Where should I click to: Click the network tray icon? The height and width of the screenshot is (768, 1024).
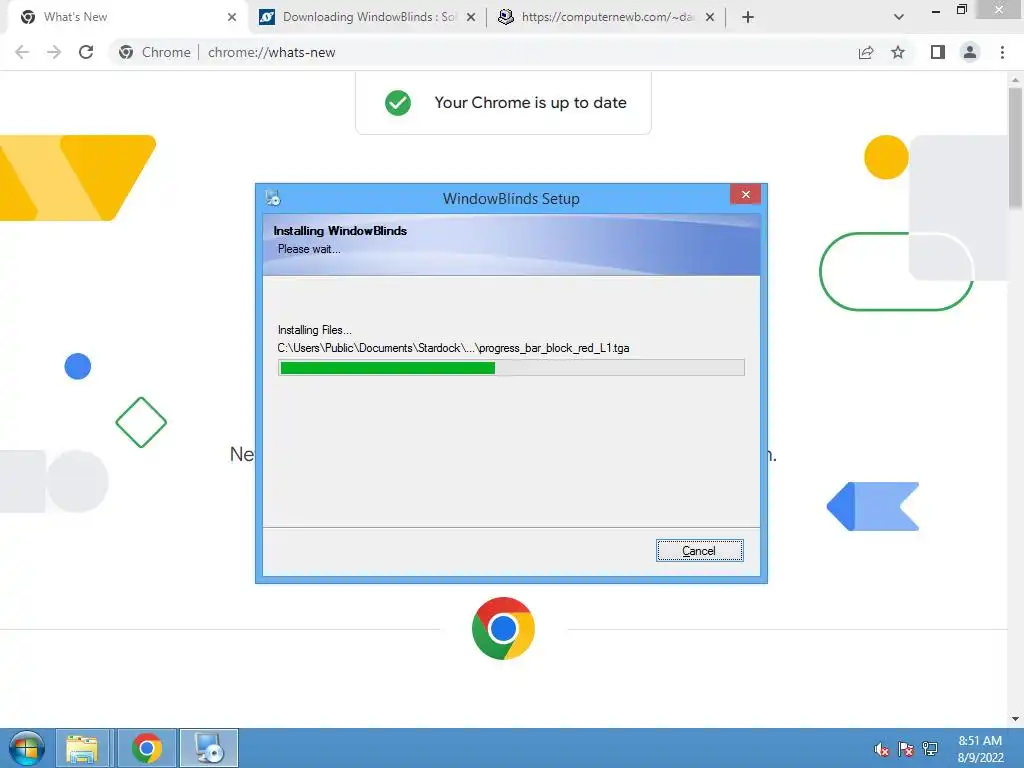[x=930, y=749]
